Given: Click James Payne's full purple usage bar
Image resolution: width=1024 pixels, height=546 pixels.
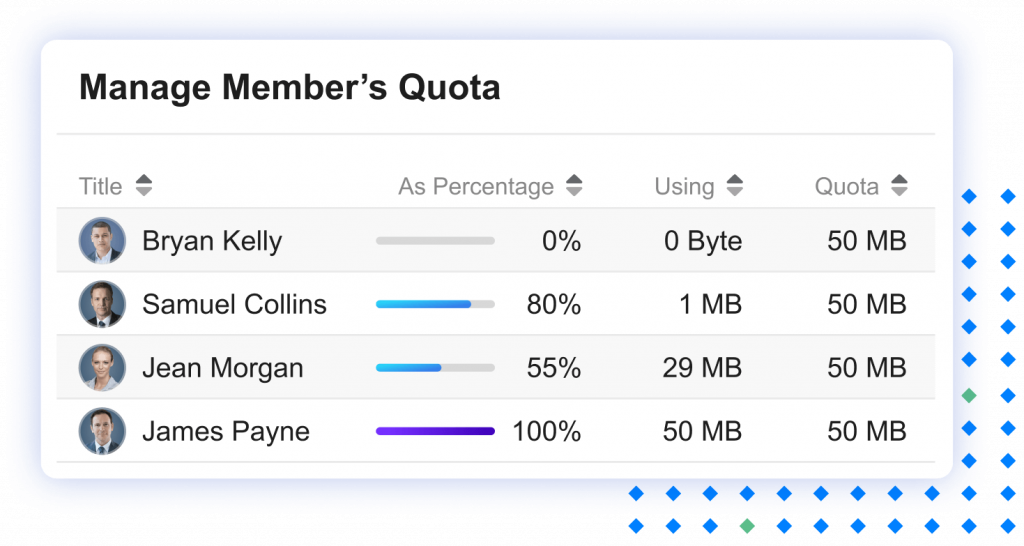Looking at the screenshot, I should pyautogui.click(x=435, y=431).
